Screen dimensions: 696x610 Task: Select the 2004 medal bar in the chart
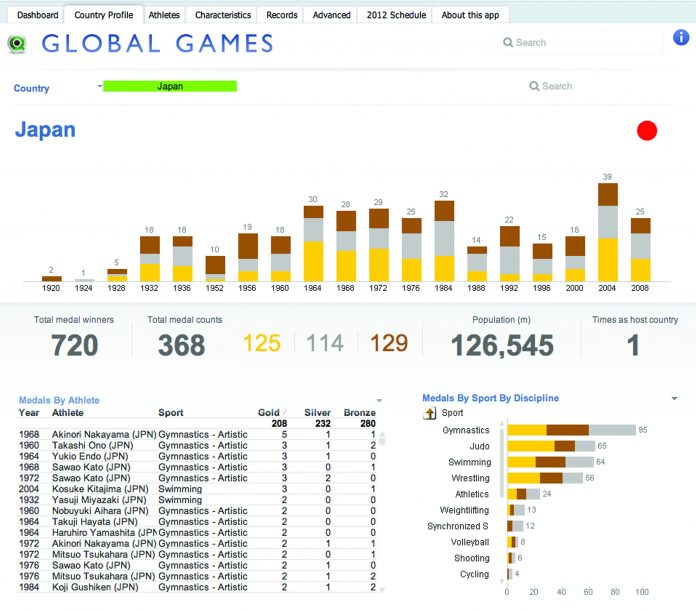click(x=607, y=232)
